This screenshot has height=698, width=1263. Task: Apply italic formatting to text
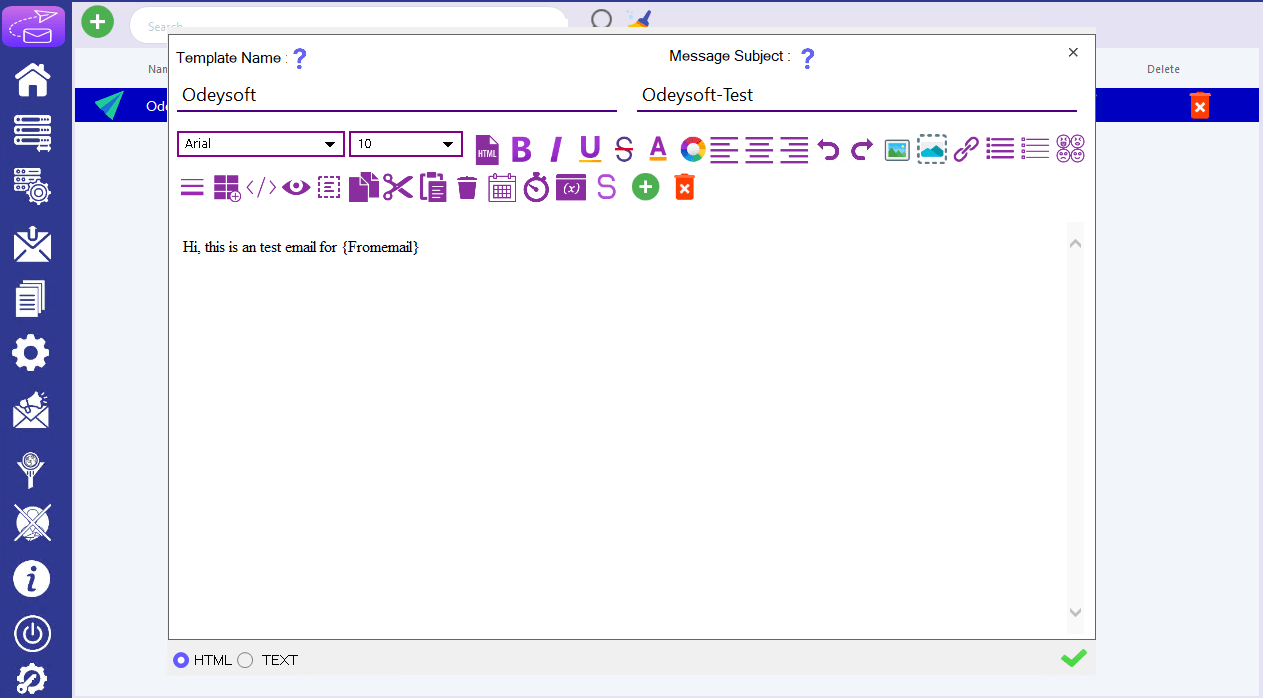[x=556, y=149]
